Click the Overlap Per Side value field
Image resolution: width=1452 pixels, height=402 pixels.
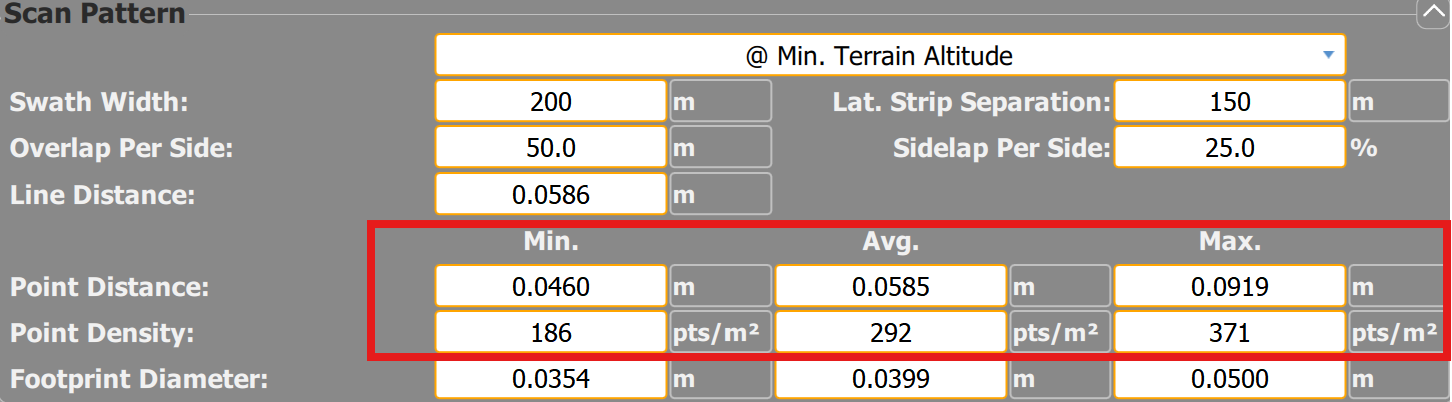[x=550, y=148]
